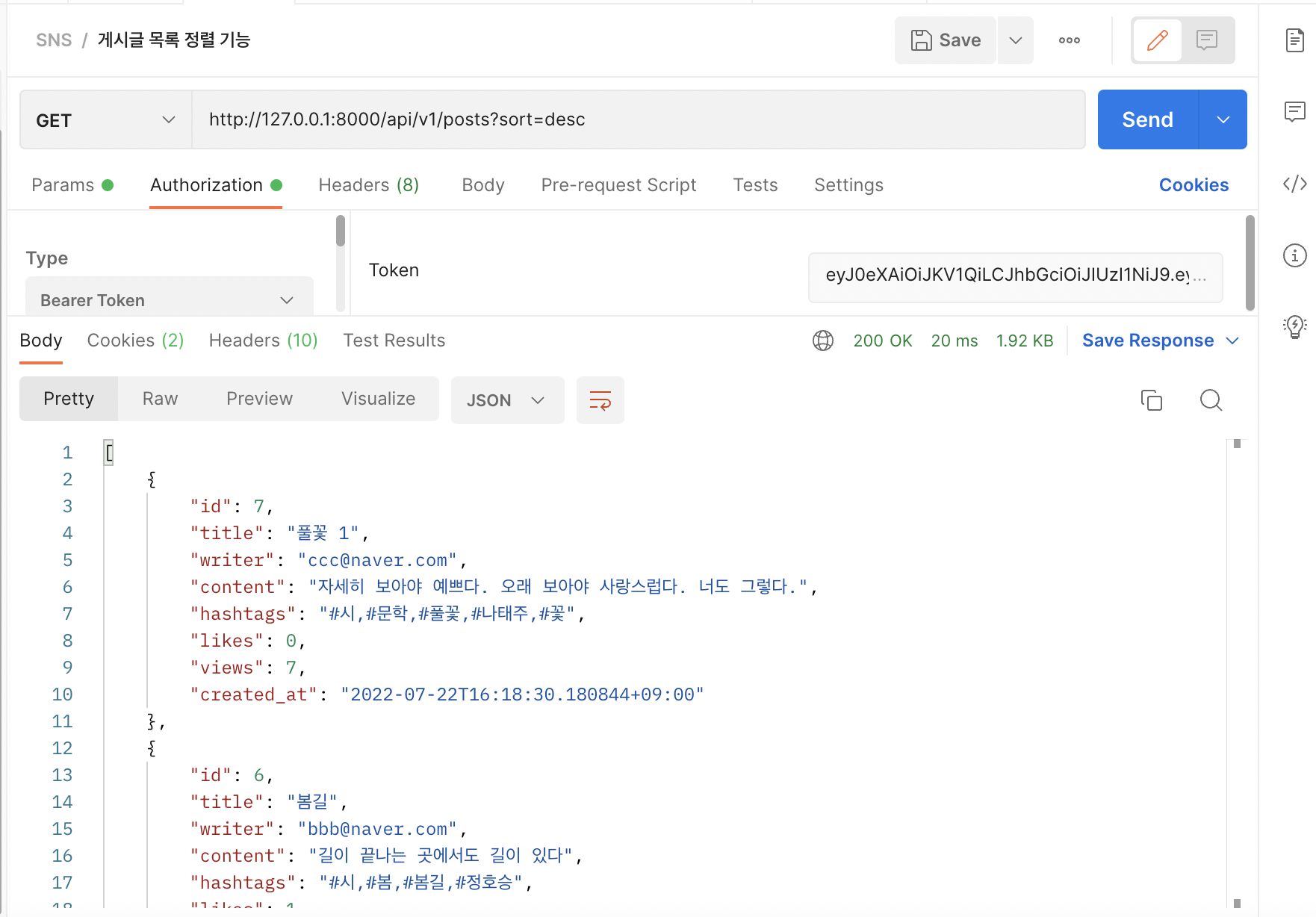Change the JSON response format dropdown
The height and width of the screenshot is (917, 1316).
(x=508, y=400)
